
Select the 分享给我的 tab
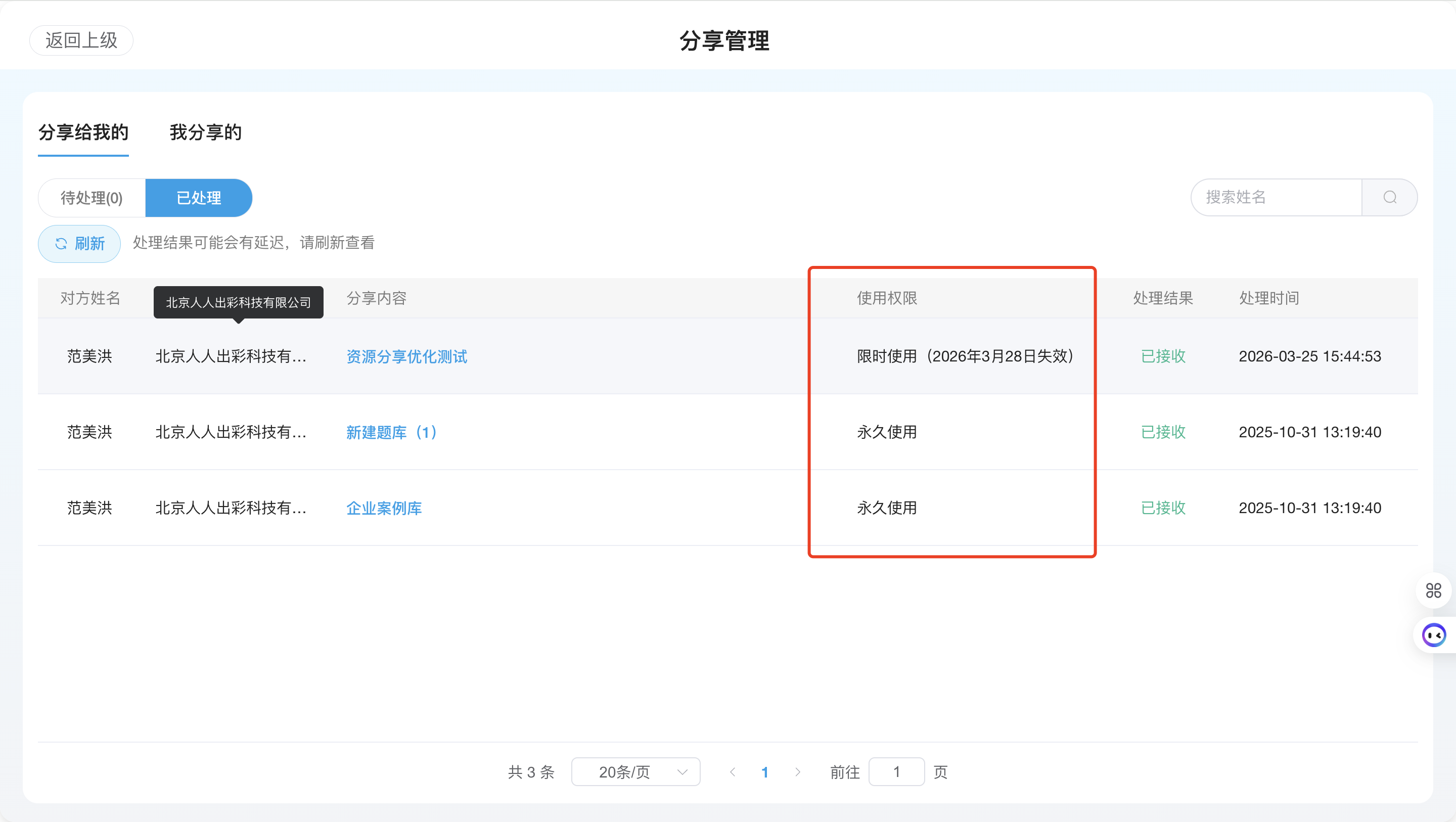point(83,133)
